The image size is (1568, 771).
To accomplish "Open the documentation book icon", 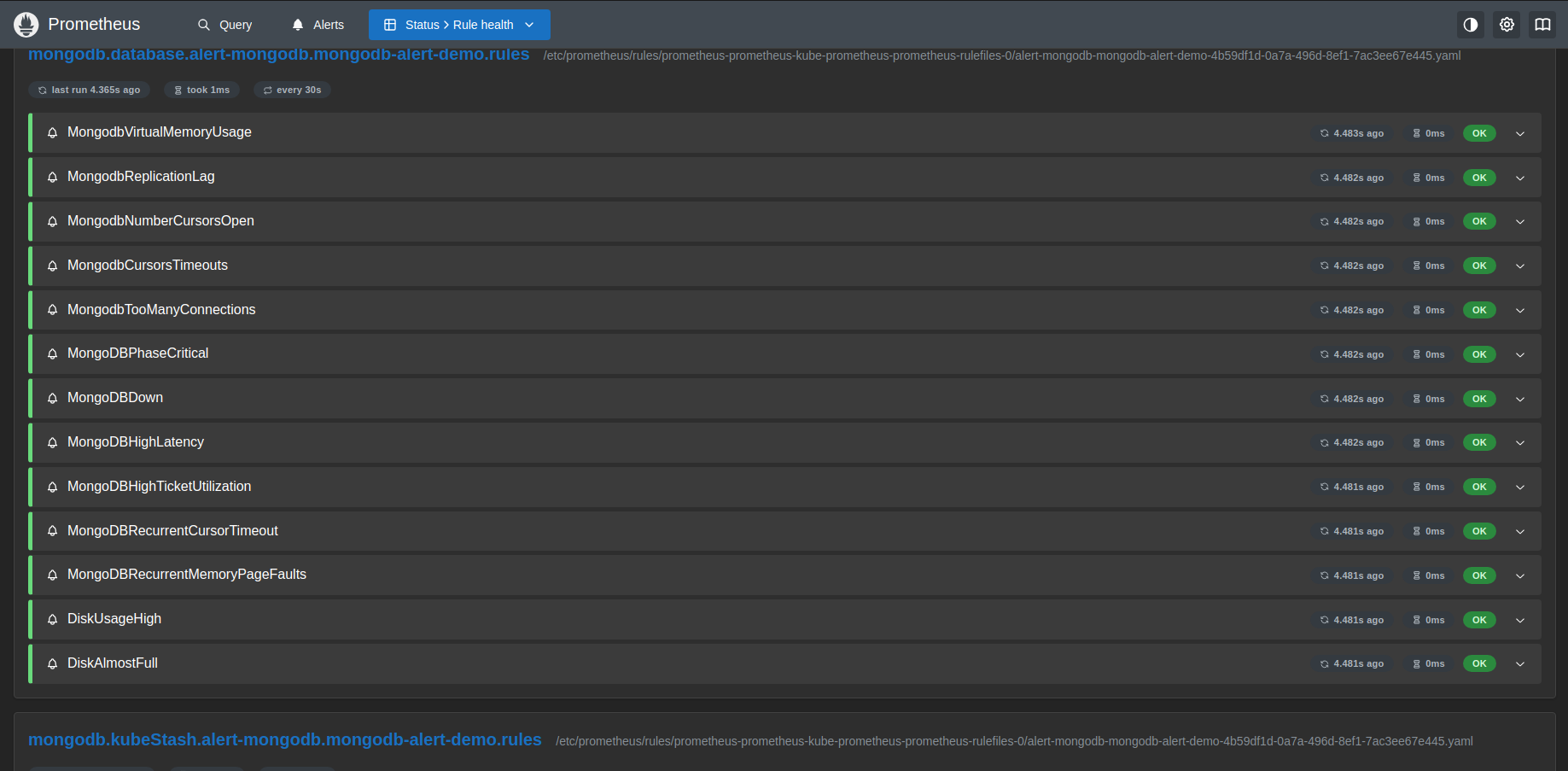I will [x=1542, y=25].
